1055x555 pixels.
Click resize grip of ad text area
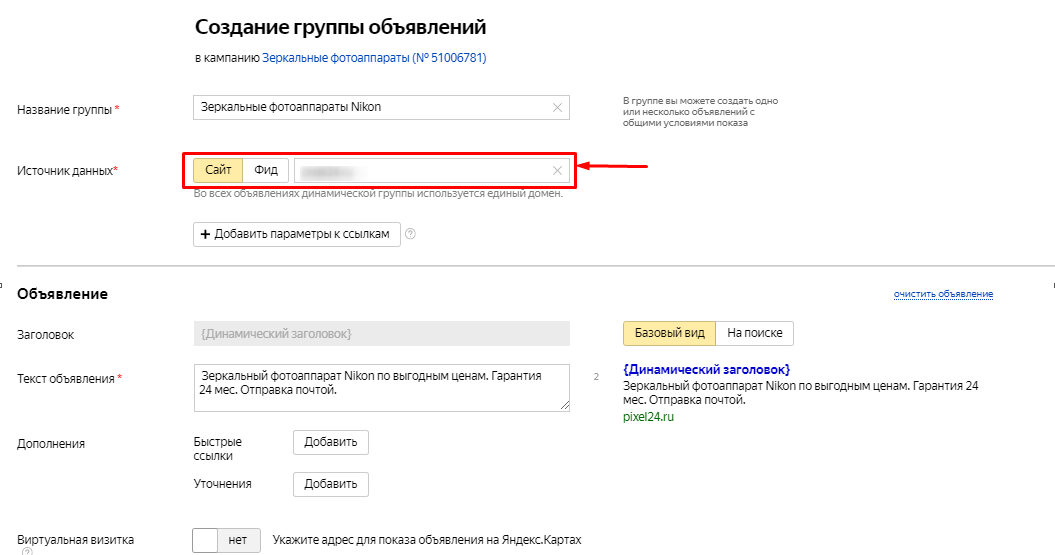[x=565, y=406]
